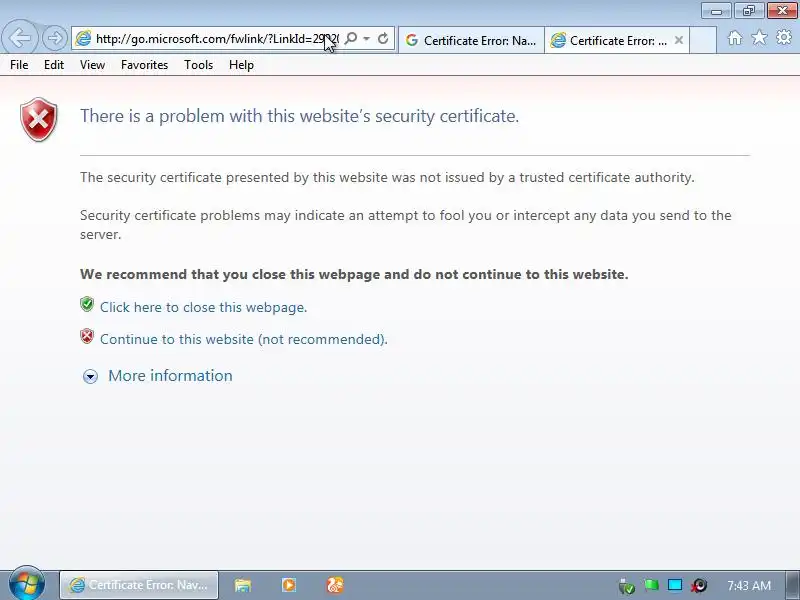This screenshot has height=600, width=800.
Task: Open Favorites with the star icon
Action: pos(759,37)
